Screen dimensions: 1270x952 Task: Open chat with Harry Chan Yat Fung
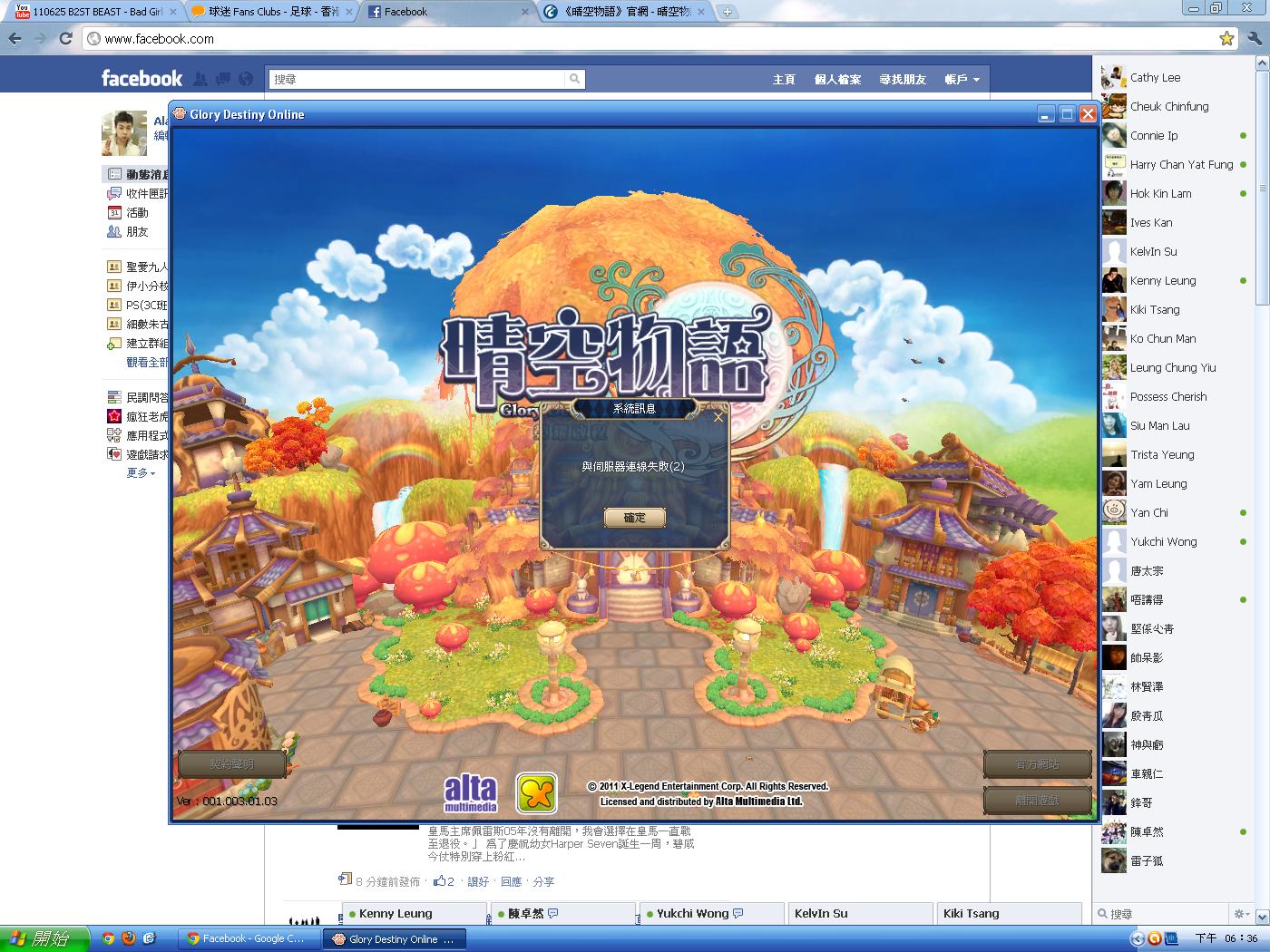coord(1180,165)
